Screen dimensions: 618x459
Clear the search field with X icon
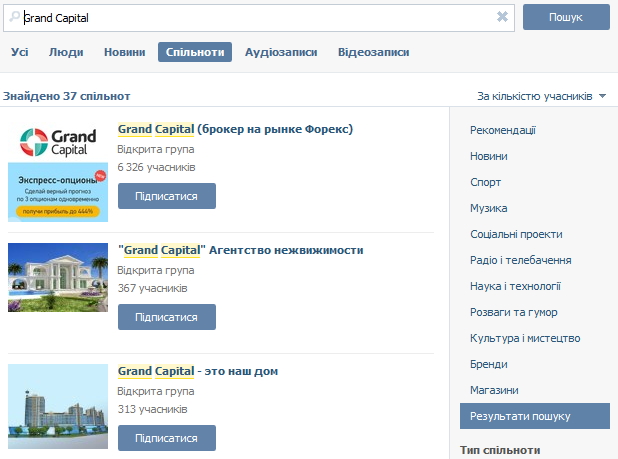pyautogui.click(x=502, y=17)
